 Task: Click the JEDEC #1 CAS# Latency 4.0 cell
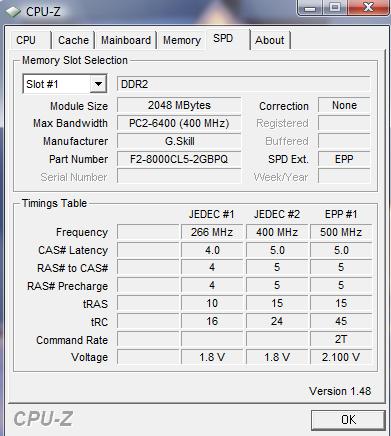coord(212,250)
